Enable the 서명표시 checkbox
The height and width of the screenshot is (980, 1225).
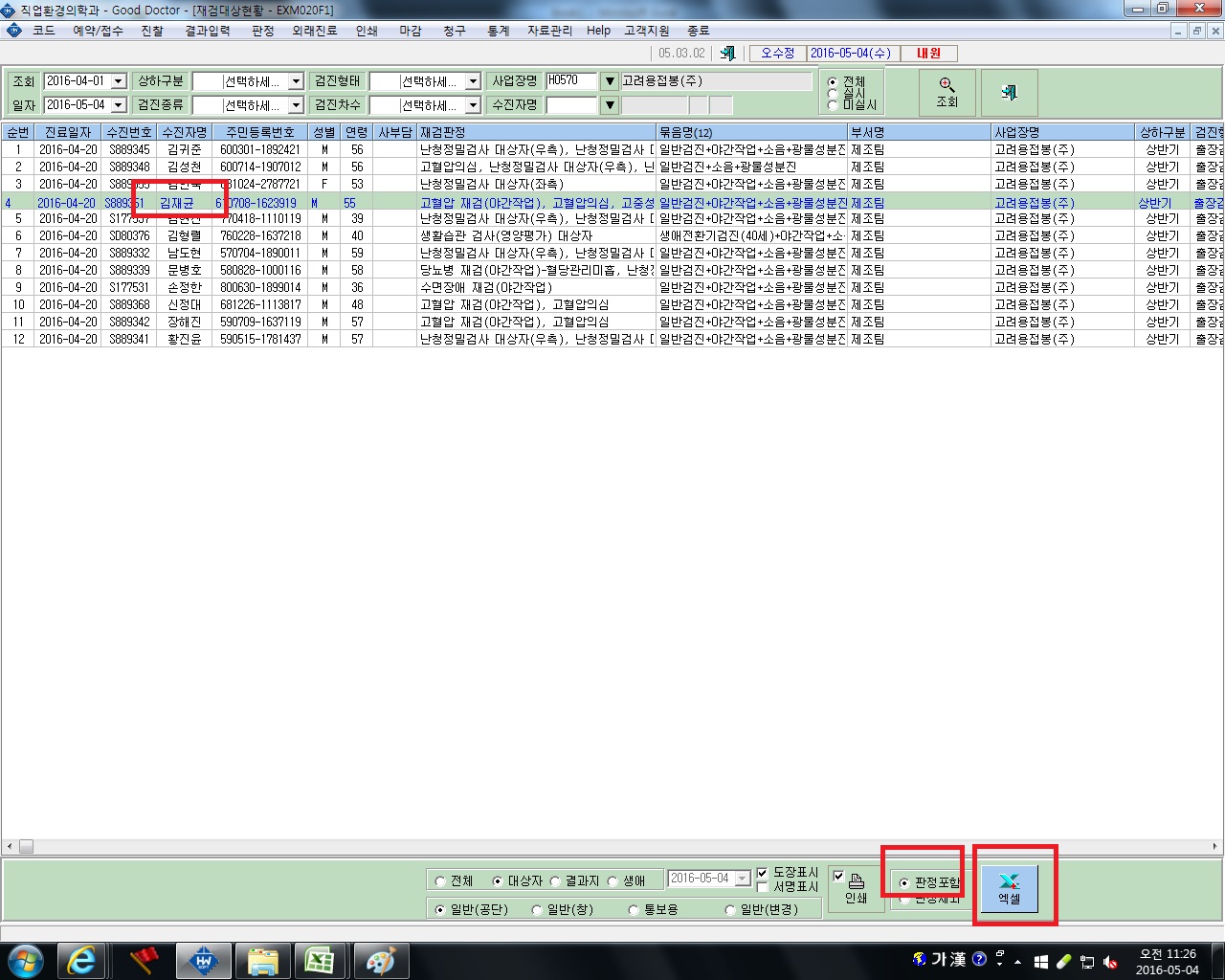coord(763,887)
